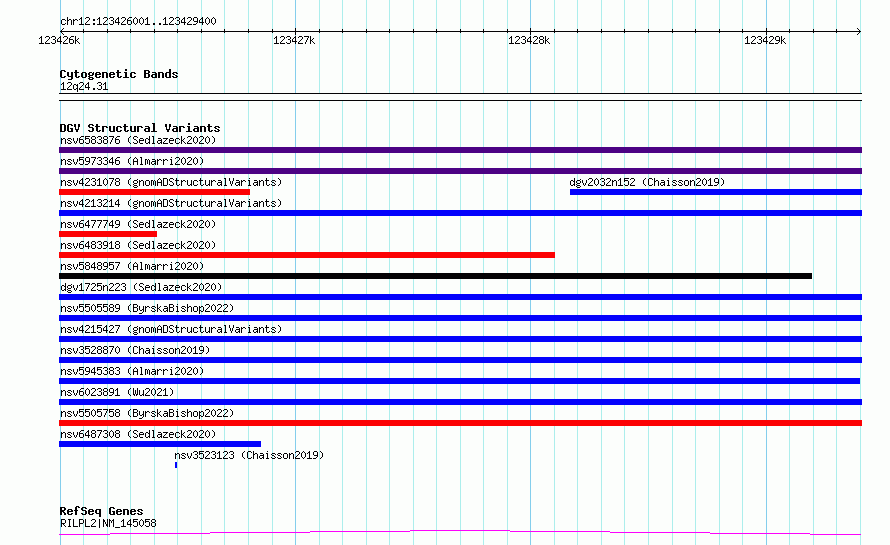
Task: Select the blue bar under nsv4215427
Action: pyautogui.click(x=460, y=339)
